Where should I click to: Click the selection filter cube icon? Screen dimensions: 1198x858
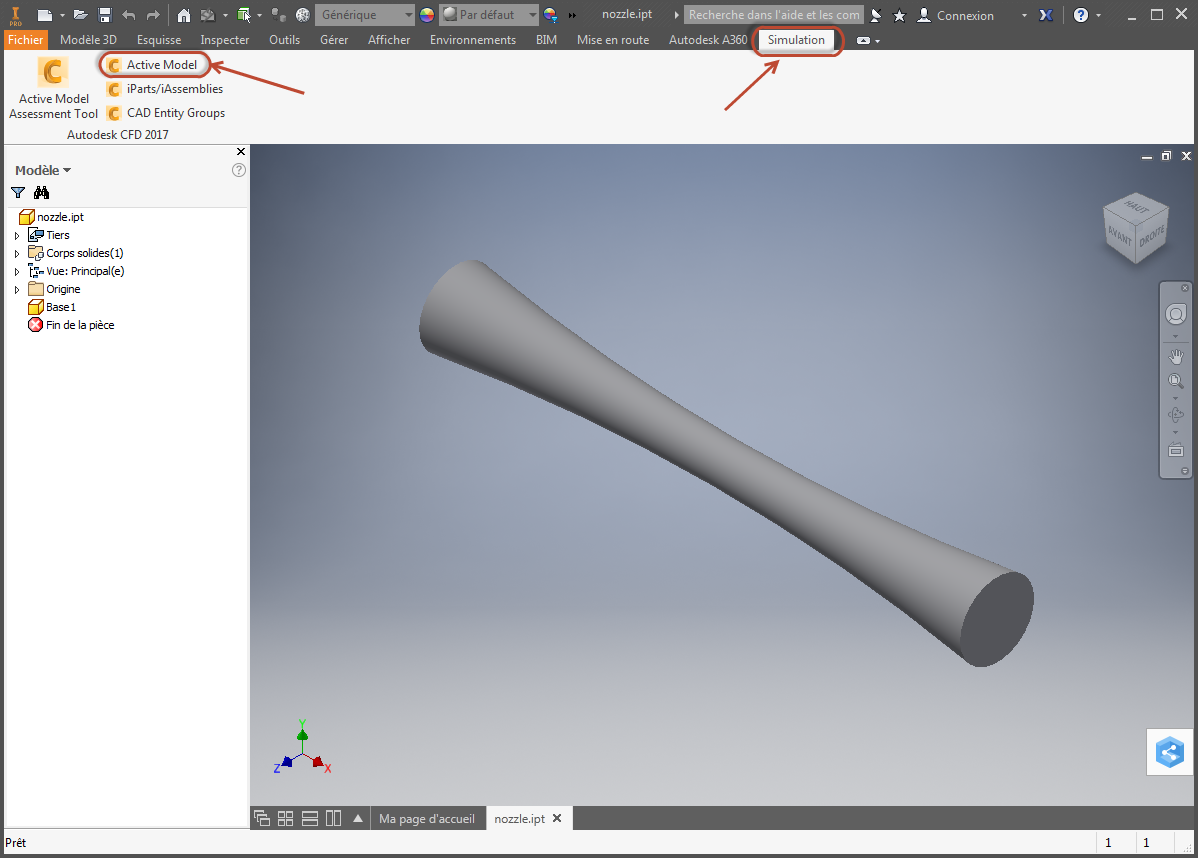click(244, 15)
